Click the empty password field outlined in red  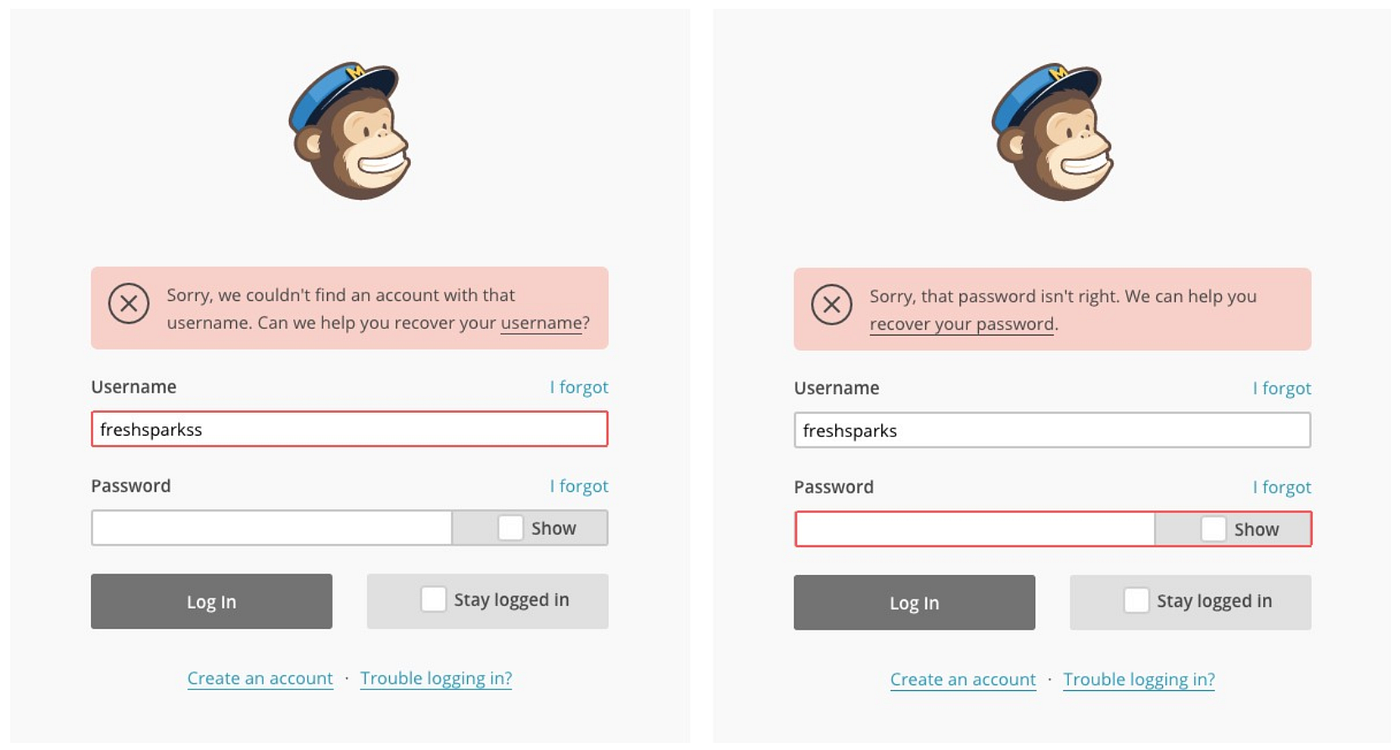click(975, 529)
